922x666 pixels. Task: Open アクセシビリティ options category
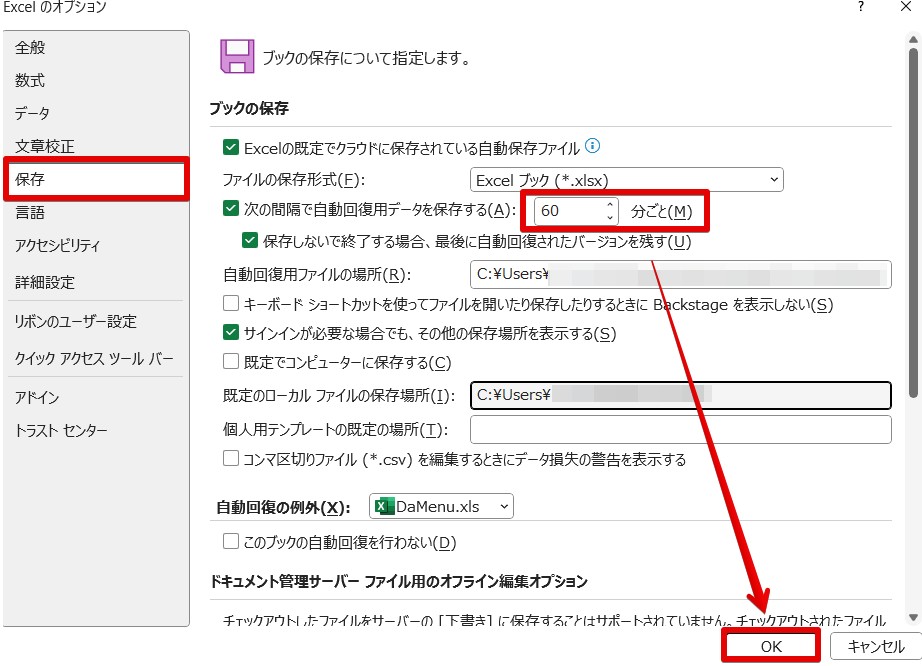click(x=58, y=245)
